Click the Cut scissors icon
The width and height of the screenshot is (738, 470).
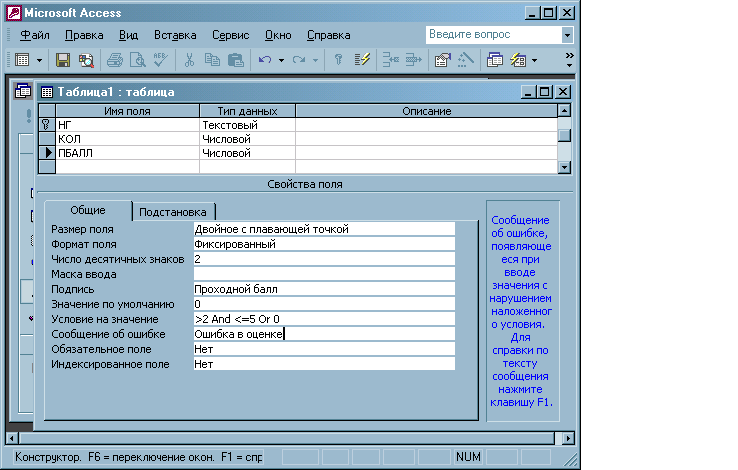click(189, 60)
